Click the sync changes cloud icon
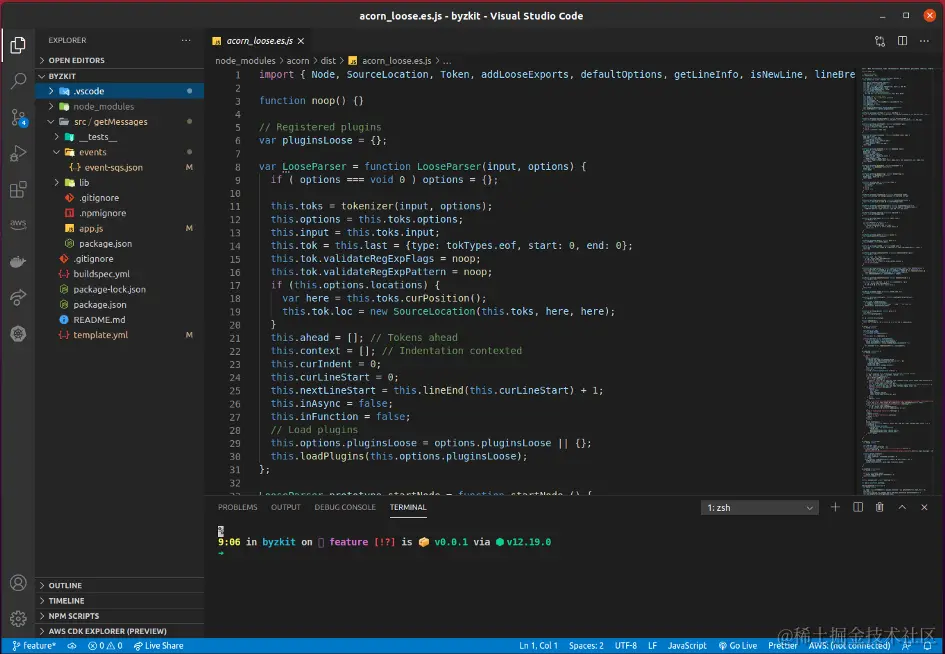 pos(72,646)
